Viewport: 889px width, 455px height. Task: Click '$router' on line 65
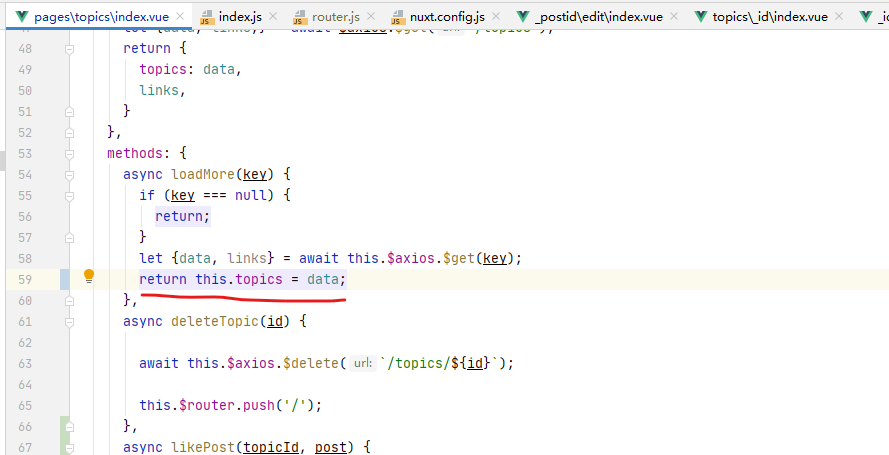tap(207, 405)
